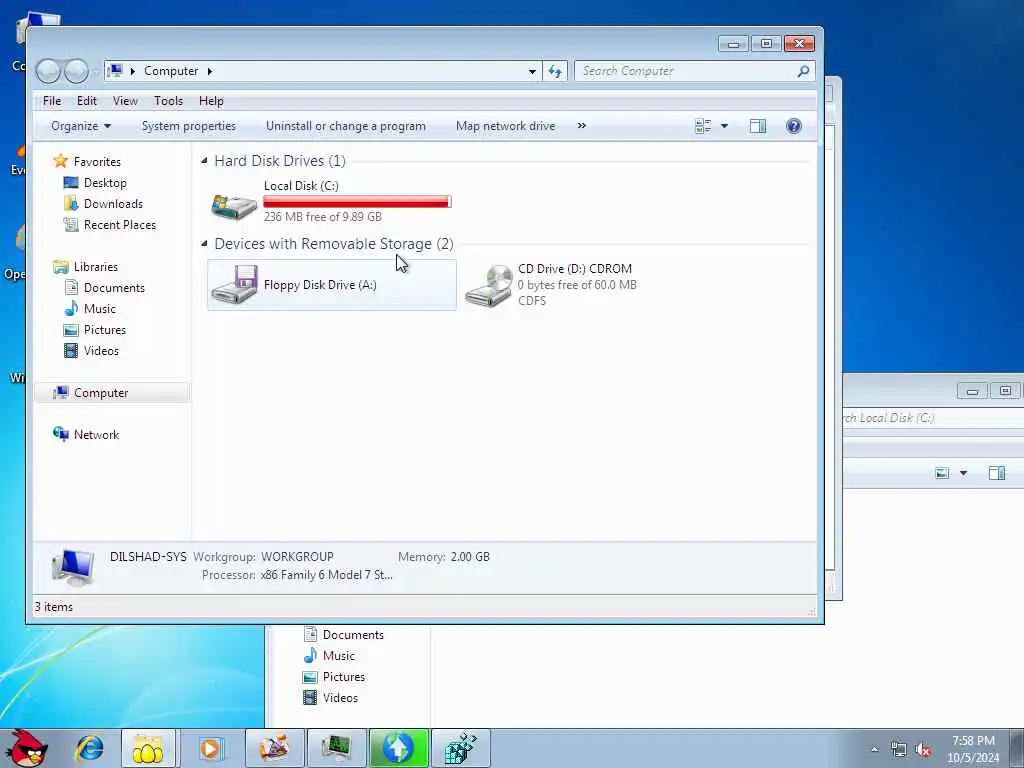This screenshot has height=768, width=1024.
Task: Open Favorites in the navigation pane
Action: pos(97,161)
